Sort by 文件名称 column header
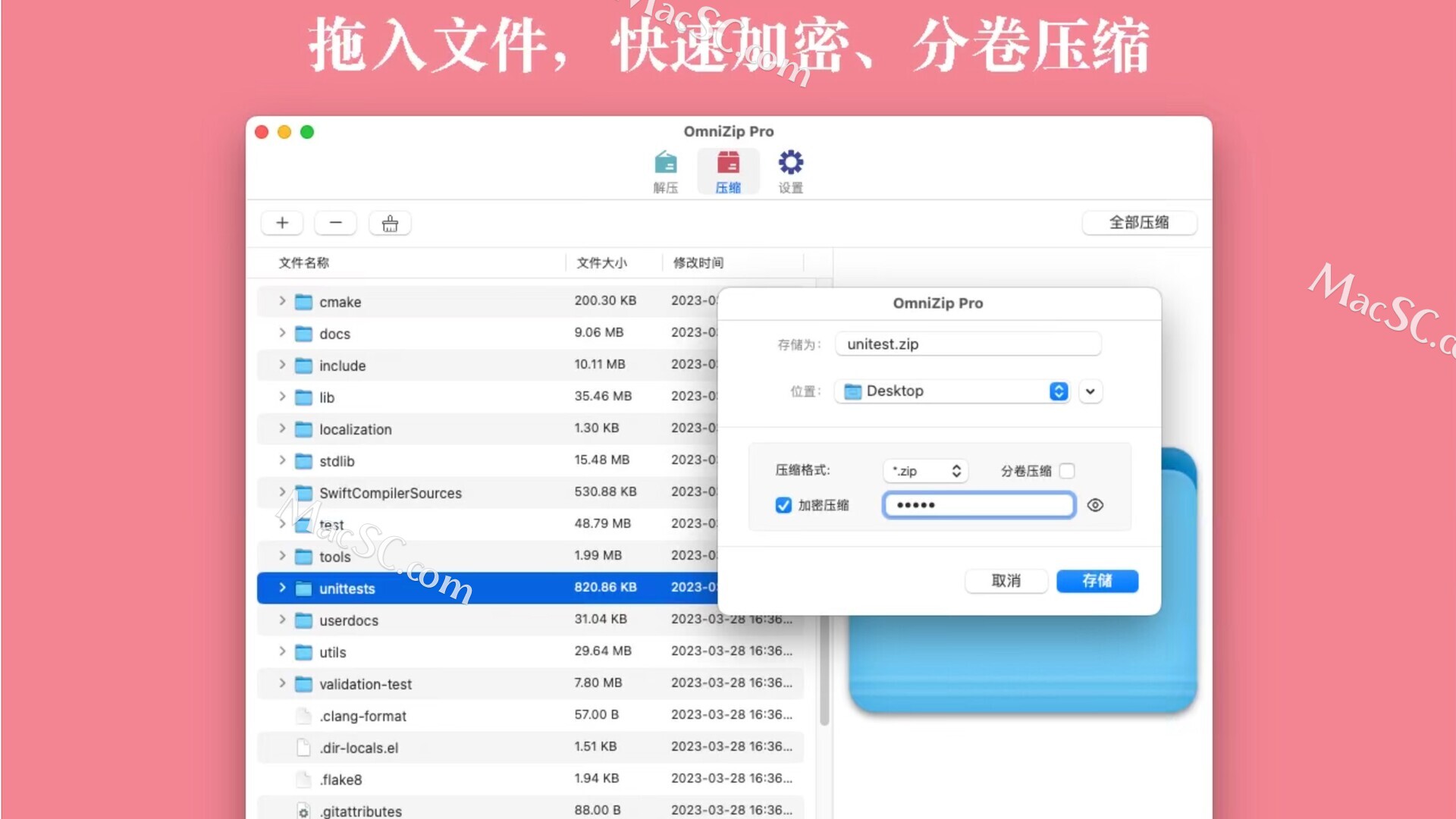This screenshot has width=1456, height=819. (303, 262)
